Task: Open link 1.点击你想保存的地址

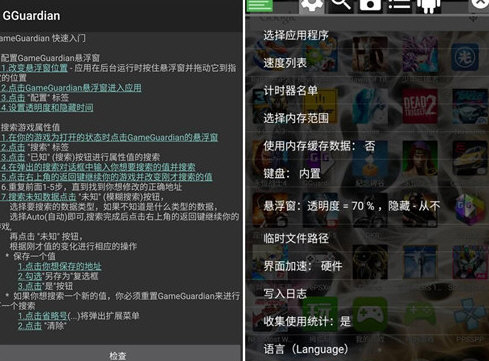Action: tap(60, 266)
